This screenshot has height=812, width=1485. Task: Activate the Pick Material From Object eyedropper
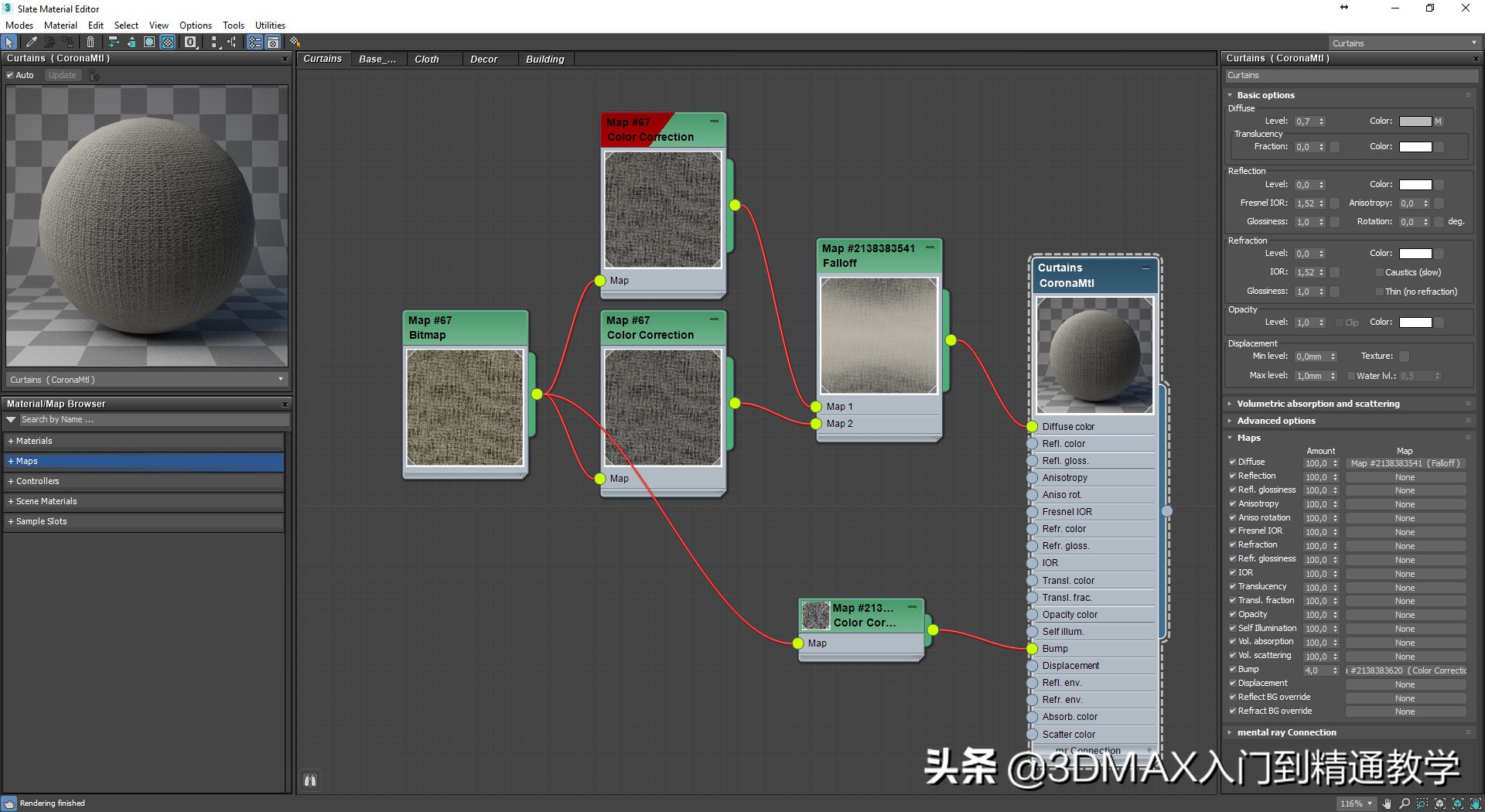coord(31,43)
